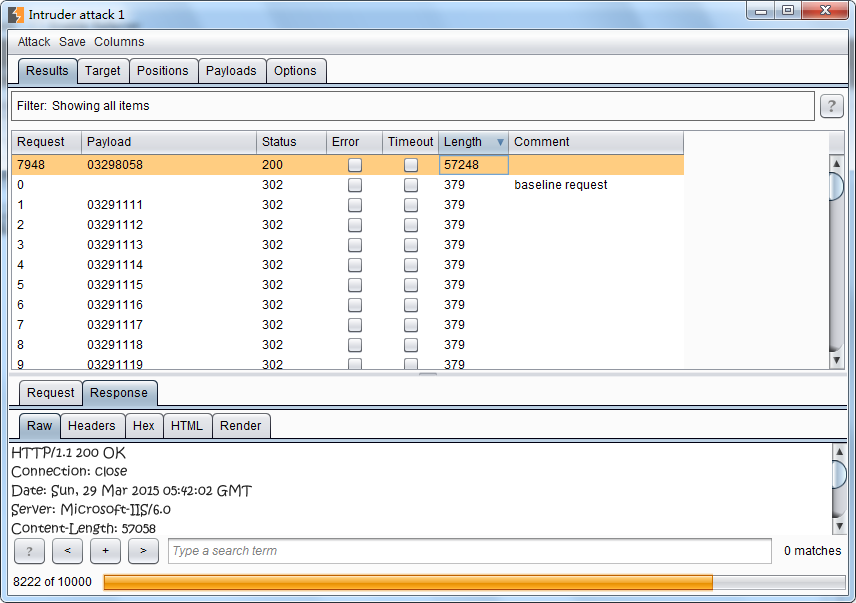Switch to the Positions tab
This screenshot has height=603, width=856.
point(163,71)
